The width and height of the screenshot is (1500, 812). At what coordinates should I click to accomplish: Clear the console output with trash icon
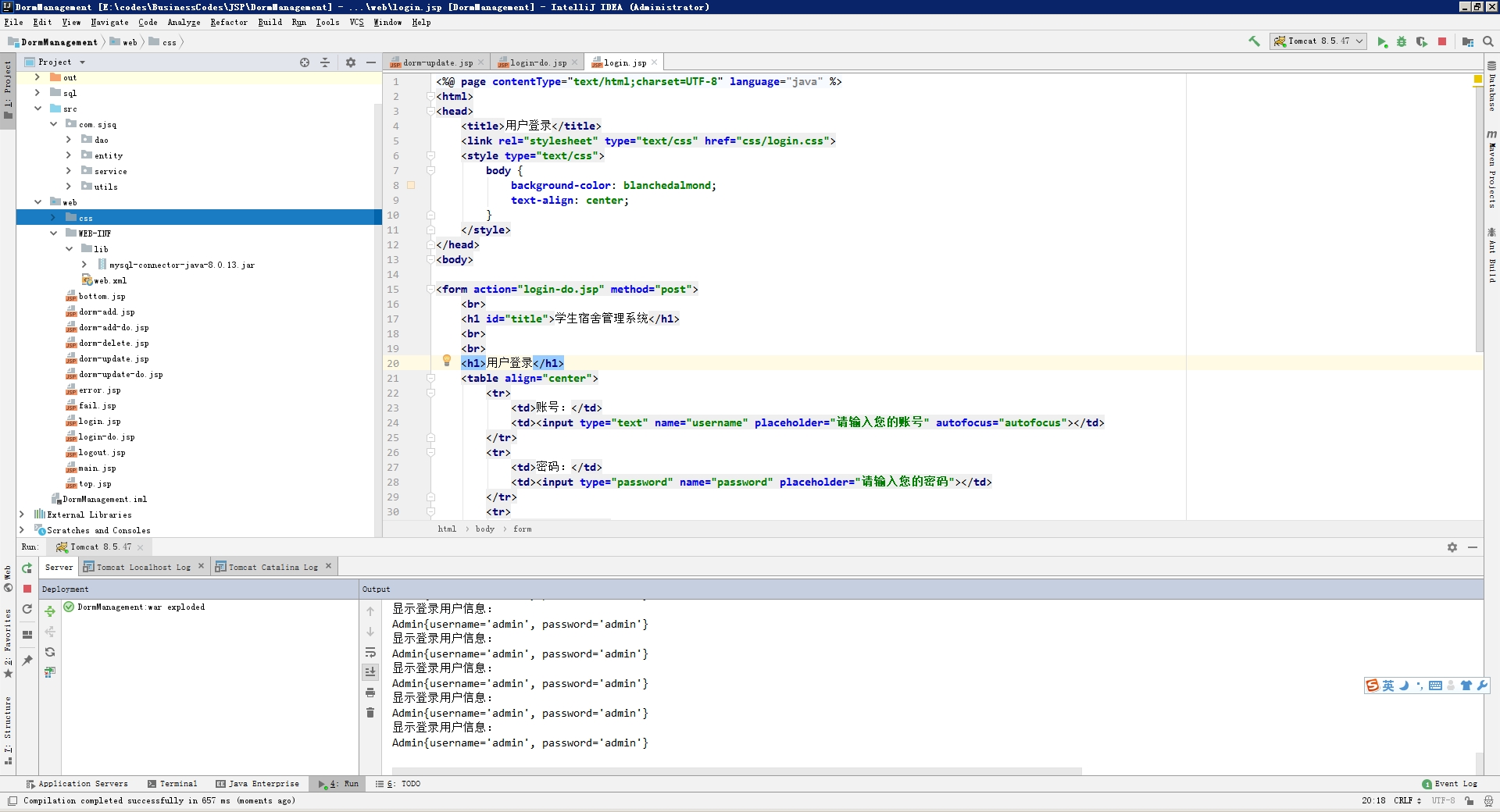click(370, 713)
